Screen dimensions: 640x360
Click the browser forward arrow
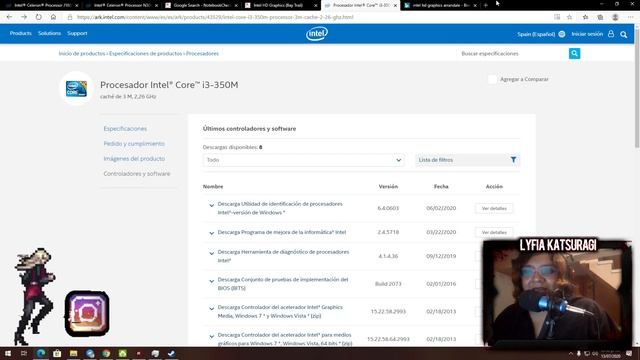click(x=24, y=17)
